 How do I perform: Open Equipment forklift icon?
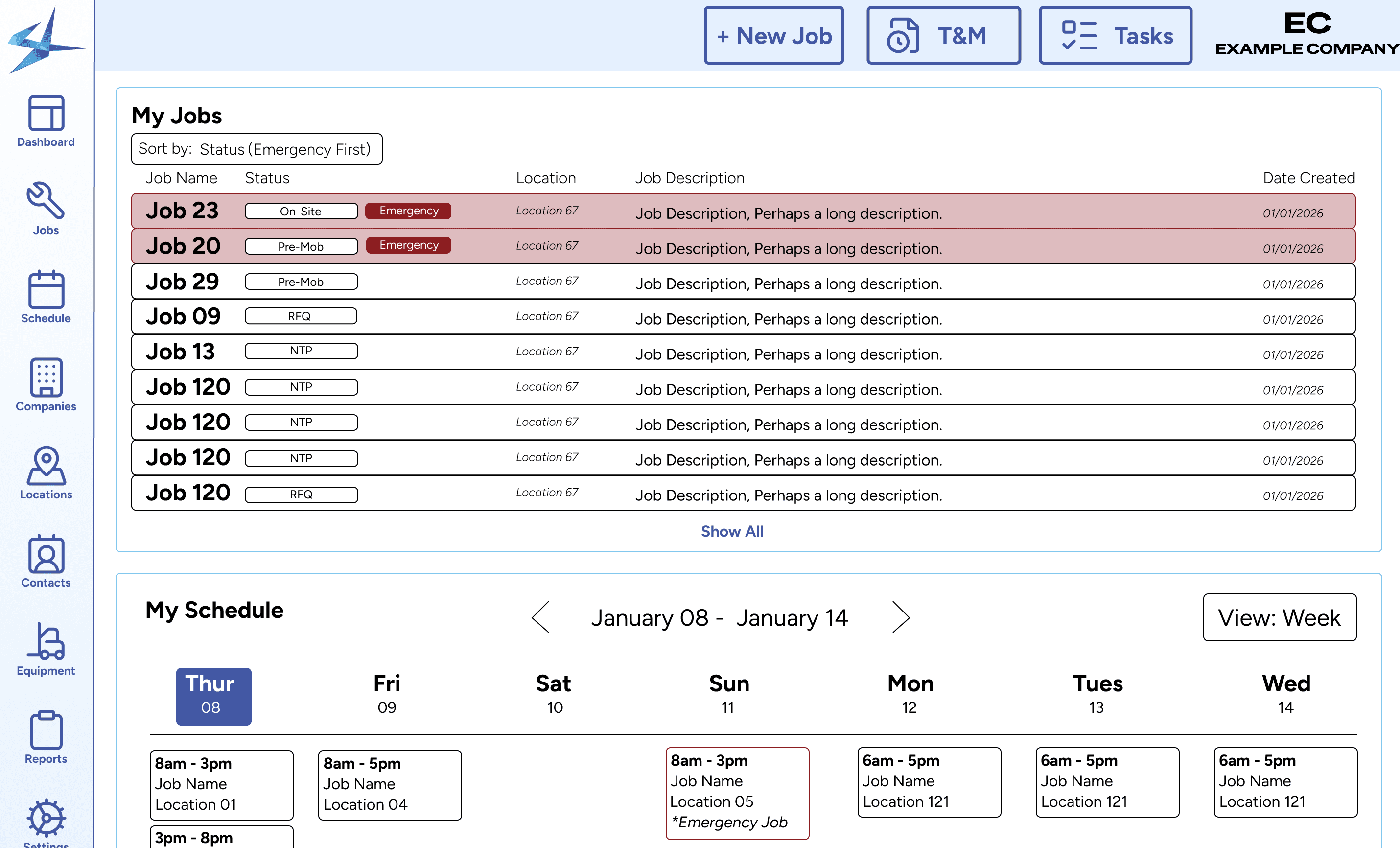coord(46,649)
